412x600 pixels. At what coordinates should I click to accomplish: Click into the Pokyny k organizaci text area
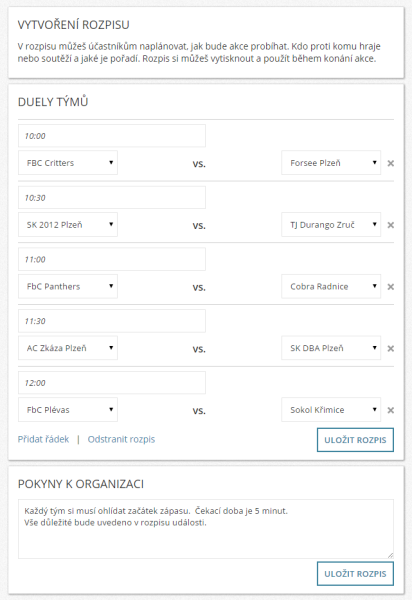click(x=206, y=529)
